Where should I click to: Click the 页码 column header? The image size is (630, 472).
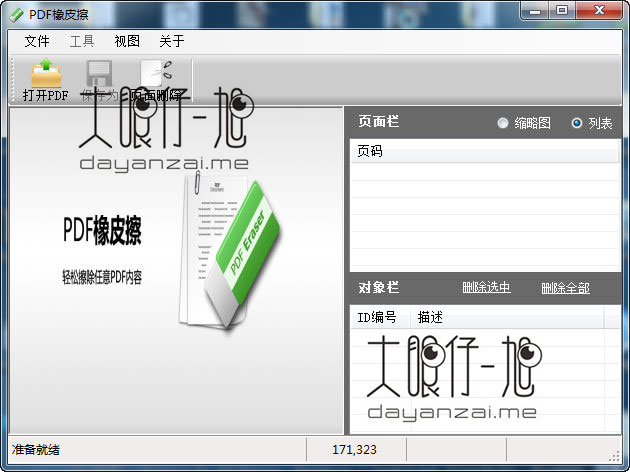pos(485,151)
